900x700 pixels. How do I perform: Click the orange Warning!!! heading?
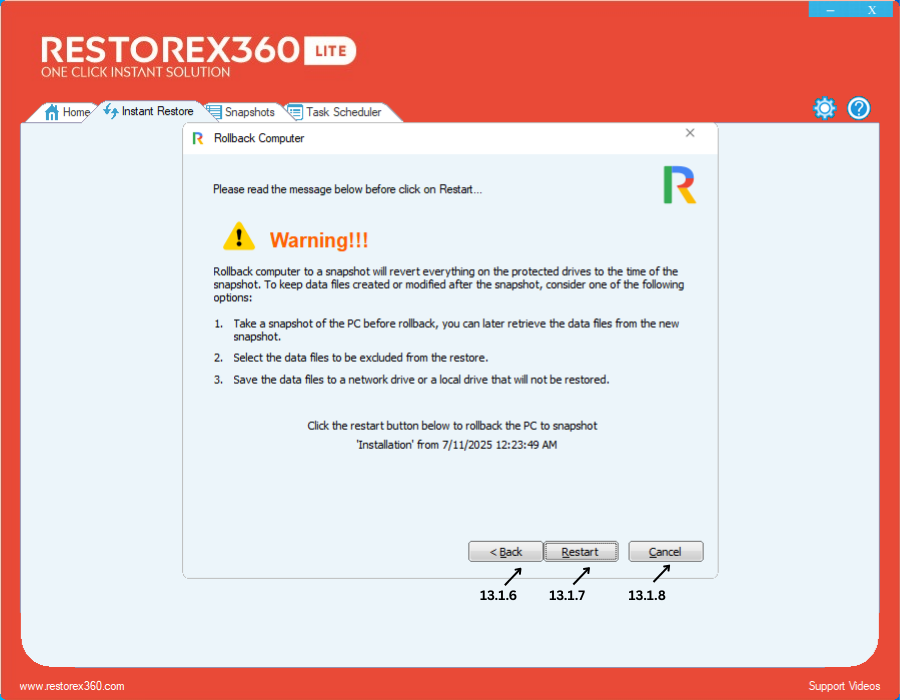tap(319, 240)
